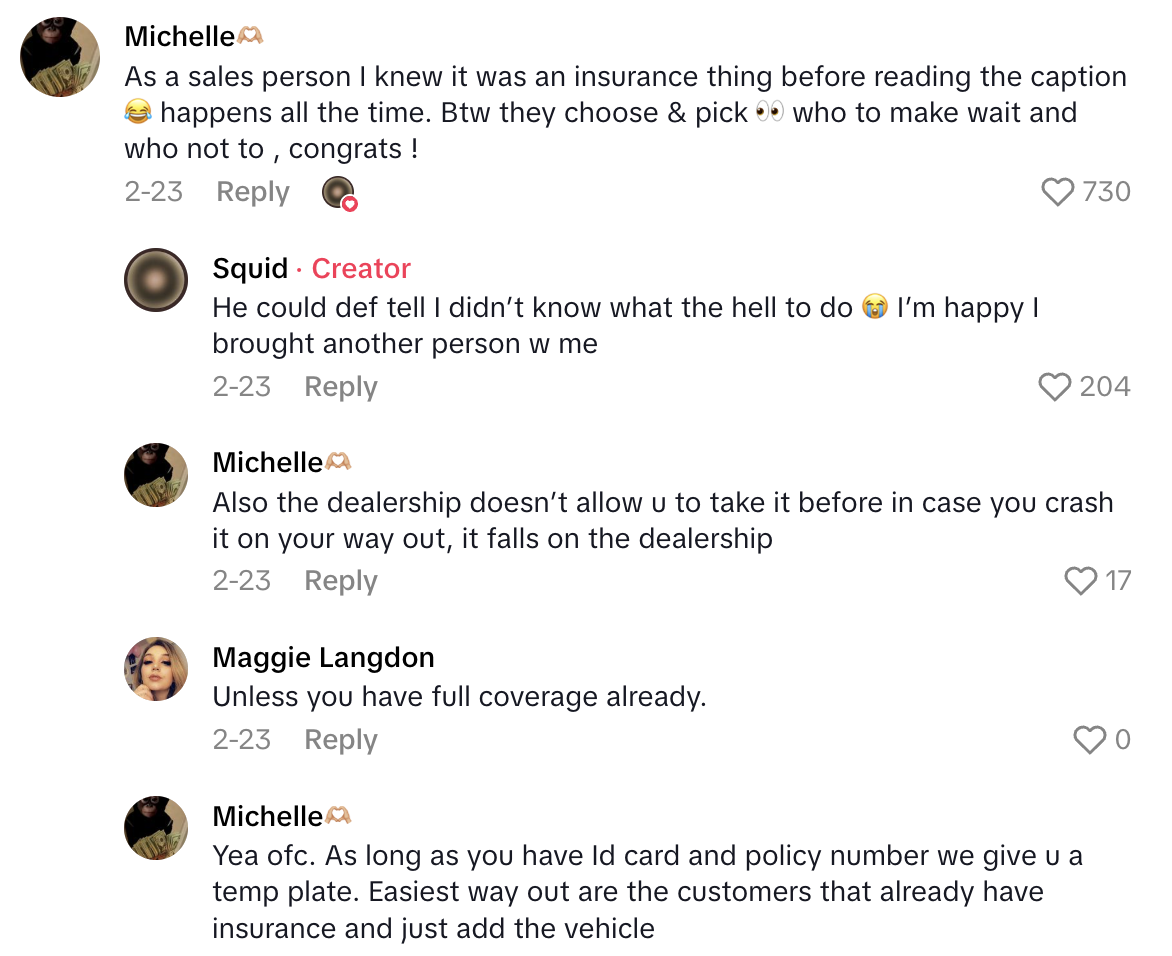1172x956 pixels.
Task: Like Michelle's top comment with 730 likes
Action: pos(1057,192)
